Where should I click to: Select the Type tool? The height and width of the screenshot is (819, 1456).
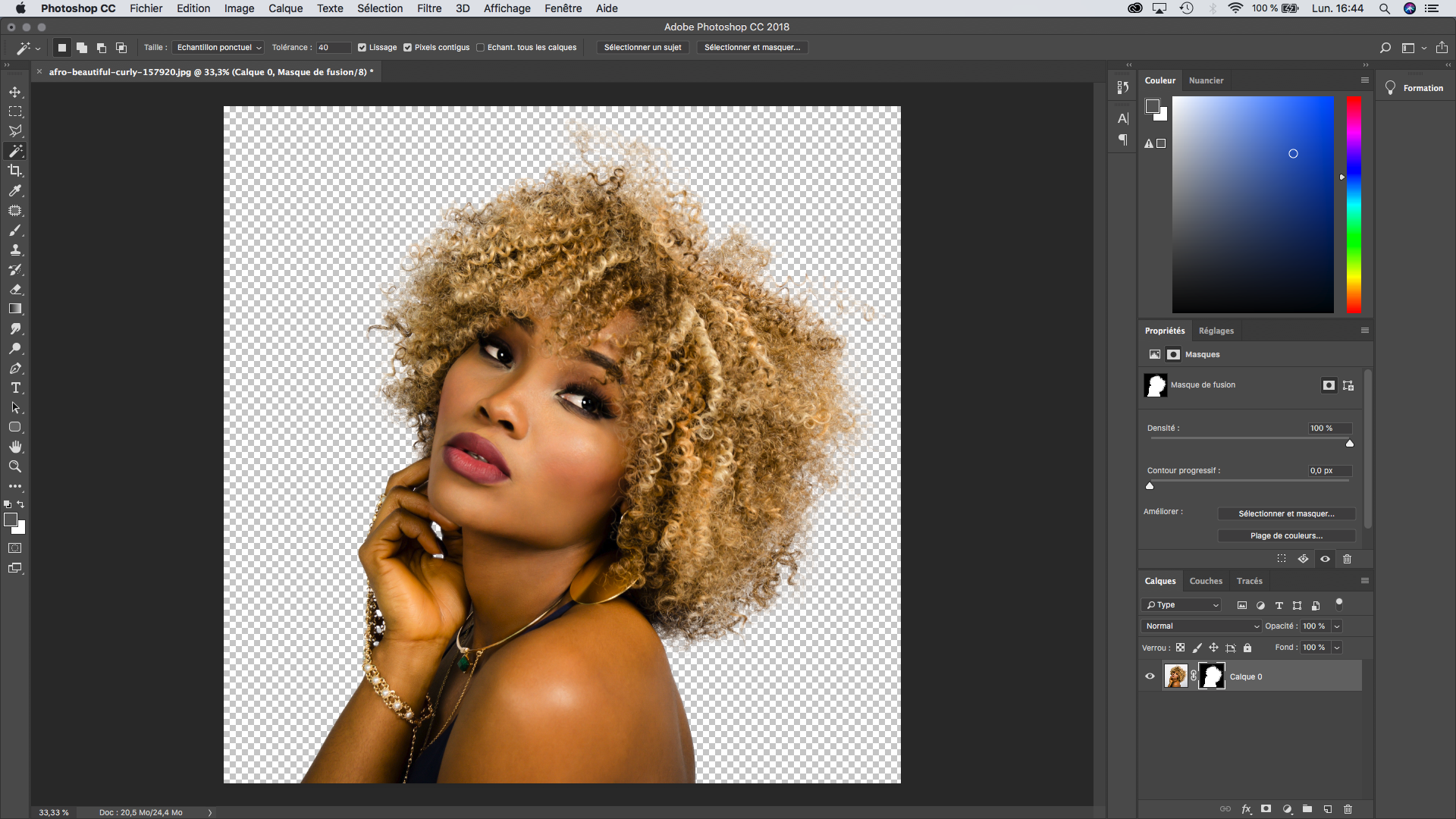pos(15,388)
